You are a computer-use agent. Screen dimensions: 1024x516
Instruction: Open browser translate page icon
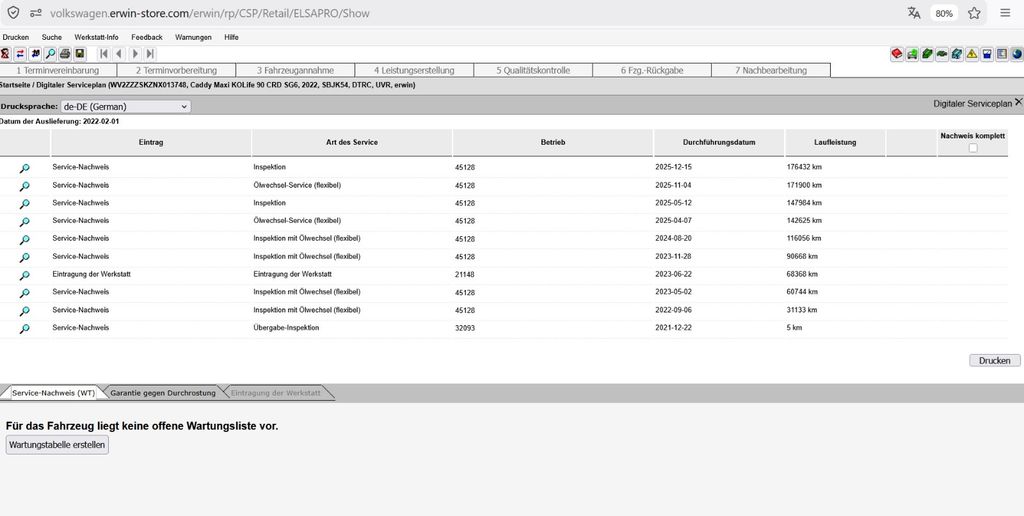(x=913, y=13)
